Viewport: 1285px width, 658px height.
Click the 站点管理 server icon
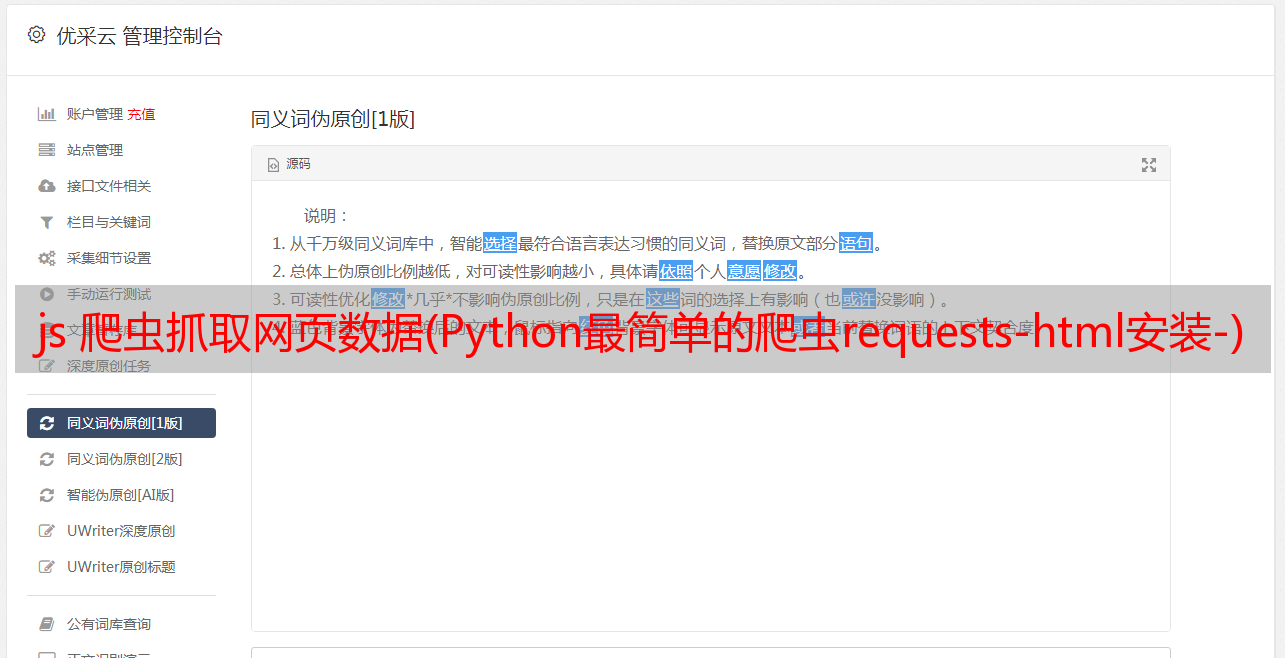[x=46, y=150]
